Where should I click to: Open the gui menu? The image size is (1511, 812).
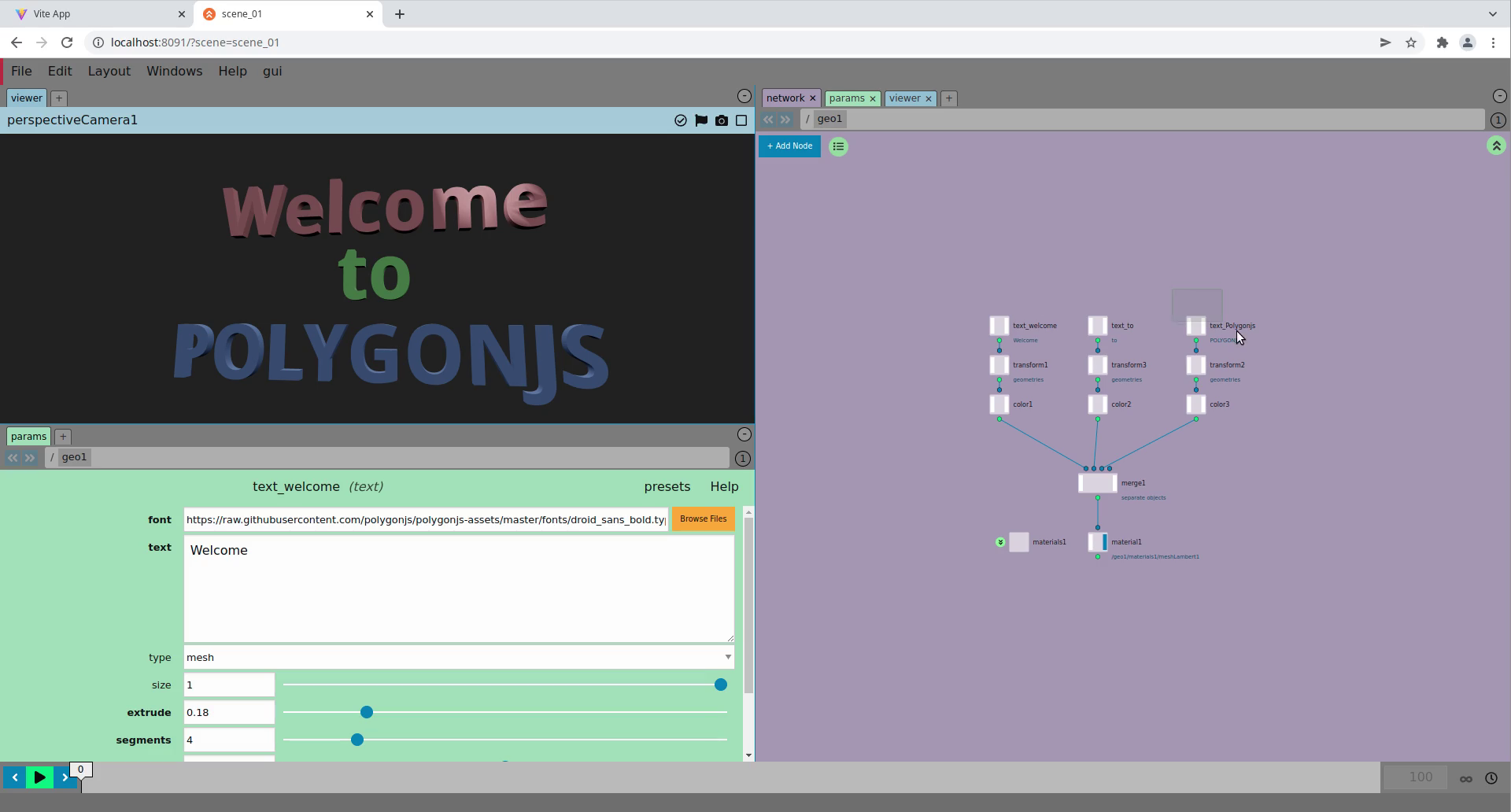[x=272, y=71]
